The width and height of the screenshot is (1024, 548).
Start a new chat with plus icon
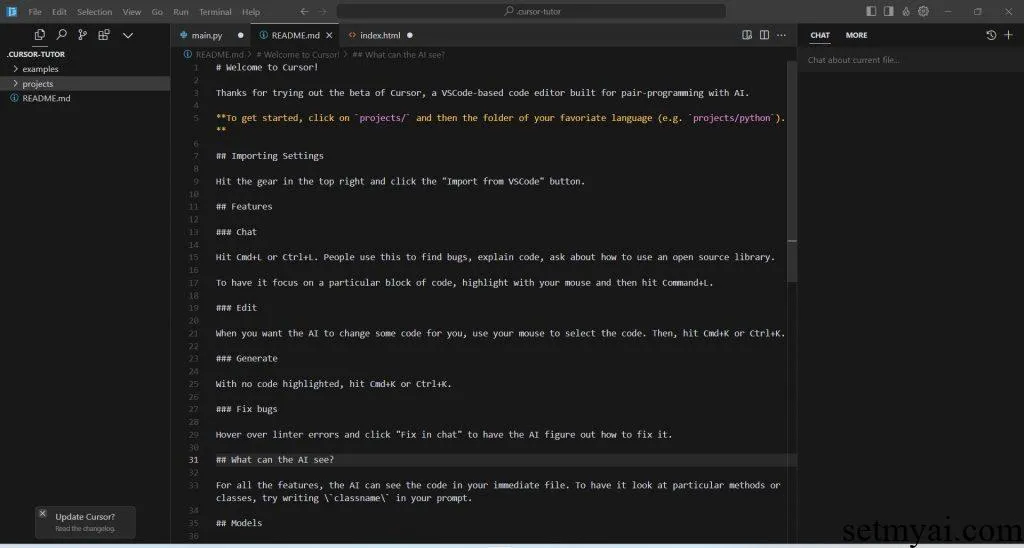1008,35
